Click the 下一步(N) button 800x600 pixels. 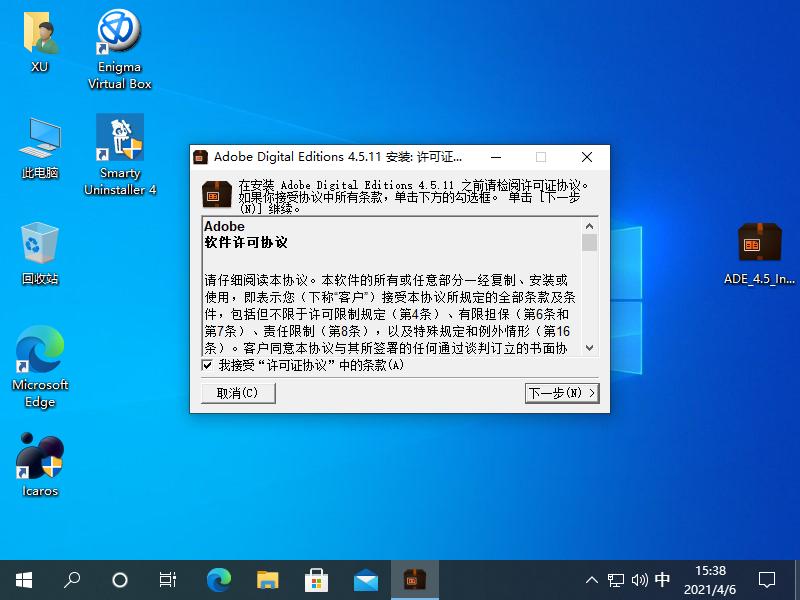[x=562, y=393]
